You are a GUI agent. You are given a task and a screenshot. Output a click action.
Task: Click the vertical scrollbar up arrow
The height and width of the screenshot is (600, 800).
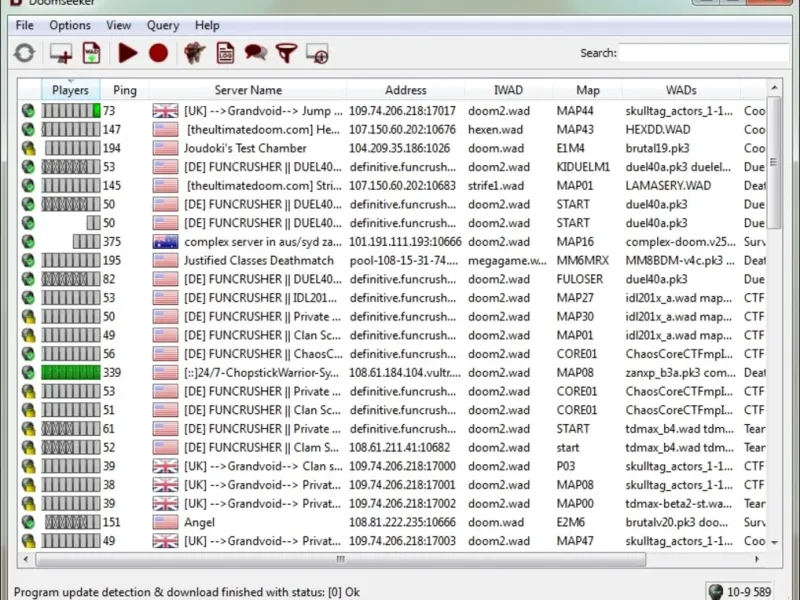point(774,88)
